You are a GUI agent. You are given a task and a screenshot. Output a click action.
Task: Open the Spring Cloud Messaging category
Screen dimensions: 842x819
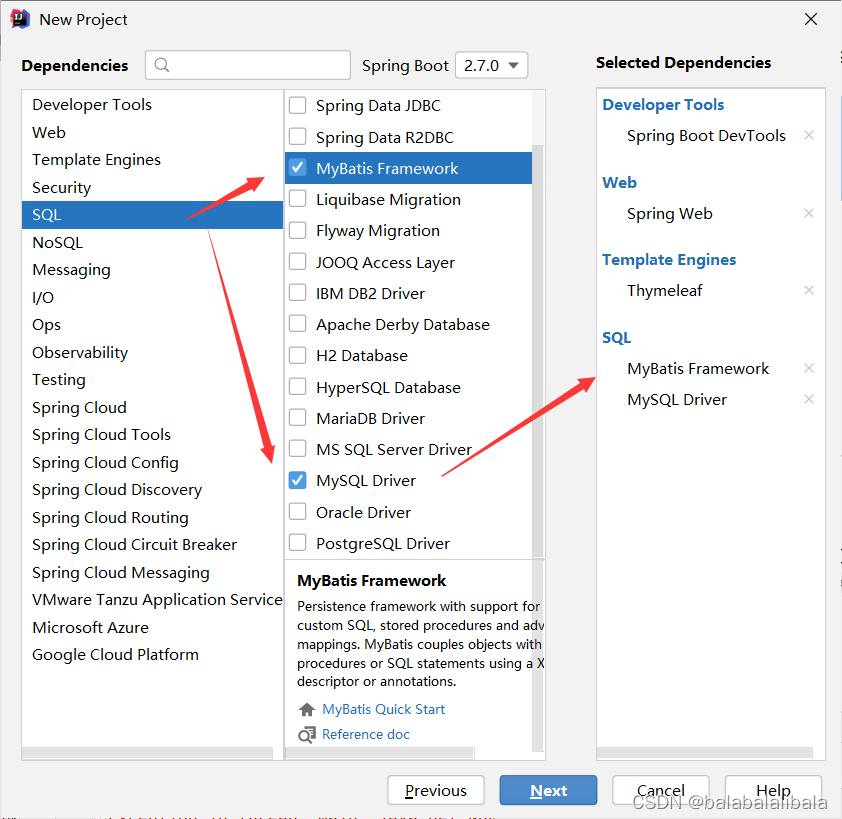[153, 572]
